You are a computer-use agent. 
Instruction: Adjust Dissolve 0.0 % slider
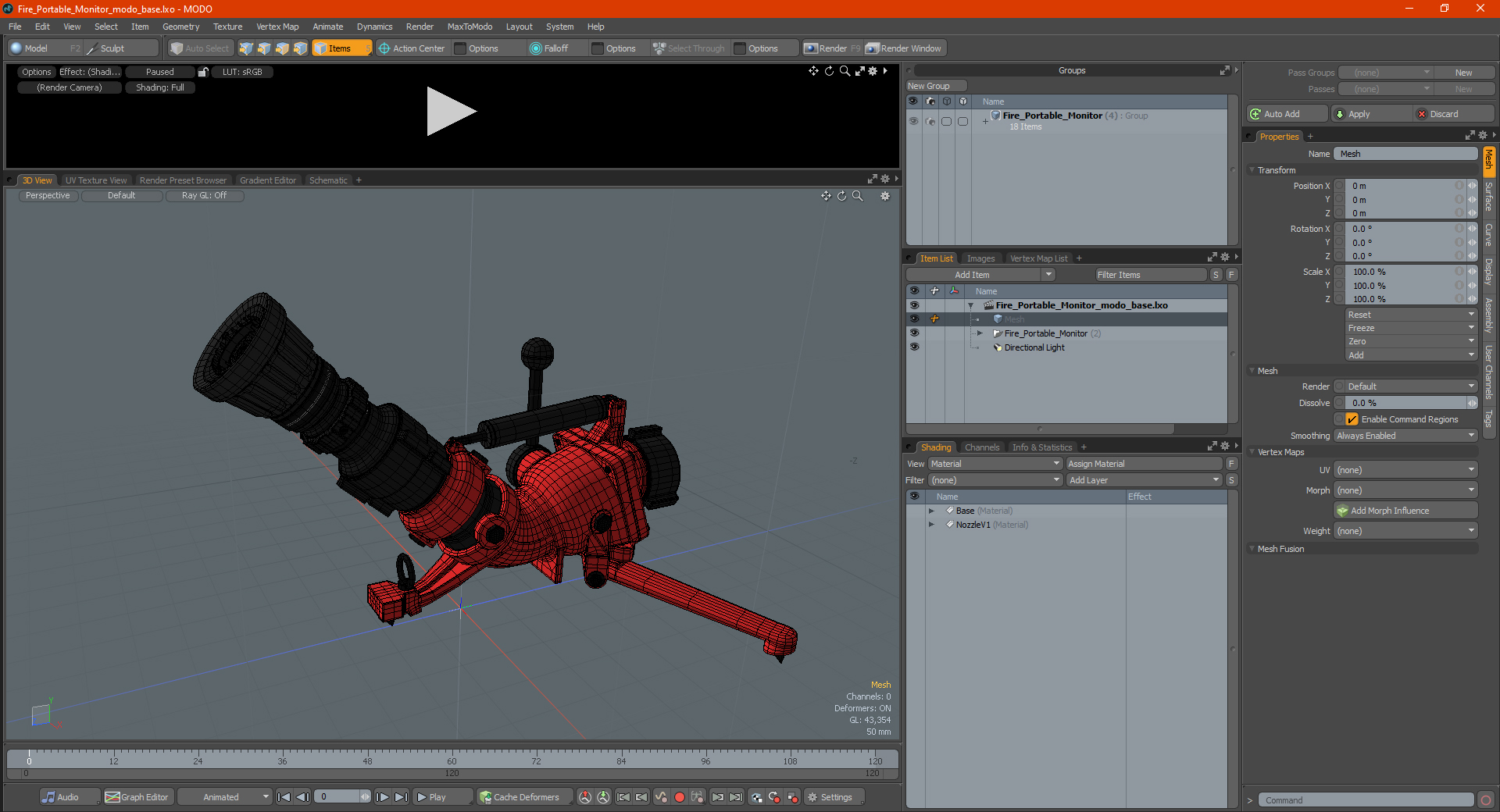(x=1406, y=403)
